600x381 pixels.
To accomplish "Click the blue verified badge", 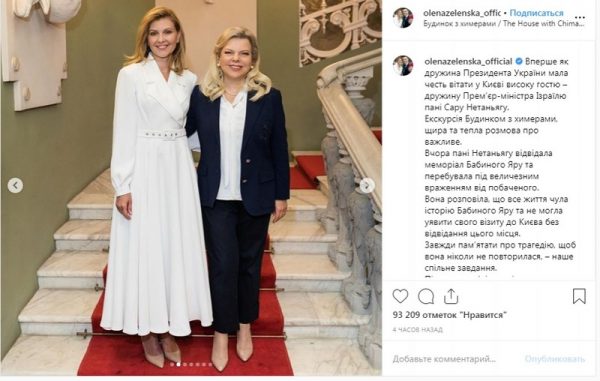I will (519, 61).
